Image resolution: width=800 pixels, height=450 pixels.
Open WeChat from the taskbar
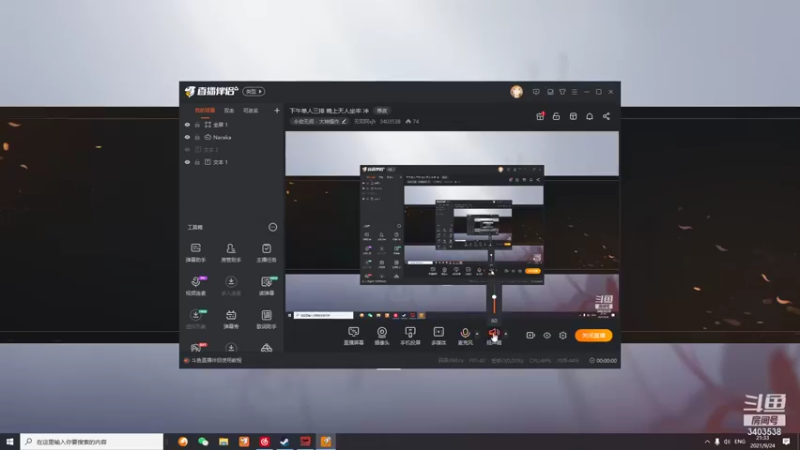click(x=203, y=441)
